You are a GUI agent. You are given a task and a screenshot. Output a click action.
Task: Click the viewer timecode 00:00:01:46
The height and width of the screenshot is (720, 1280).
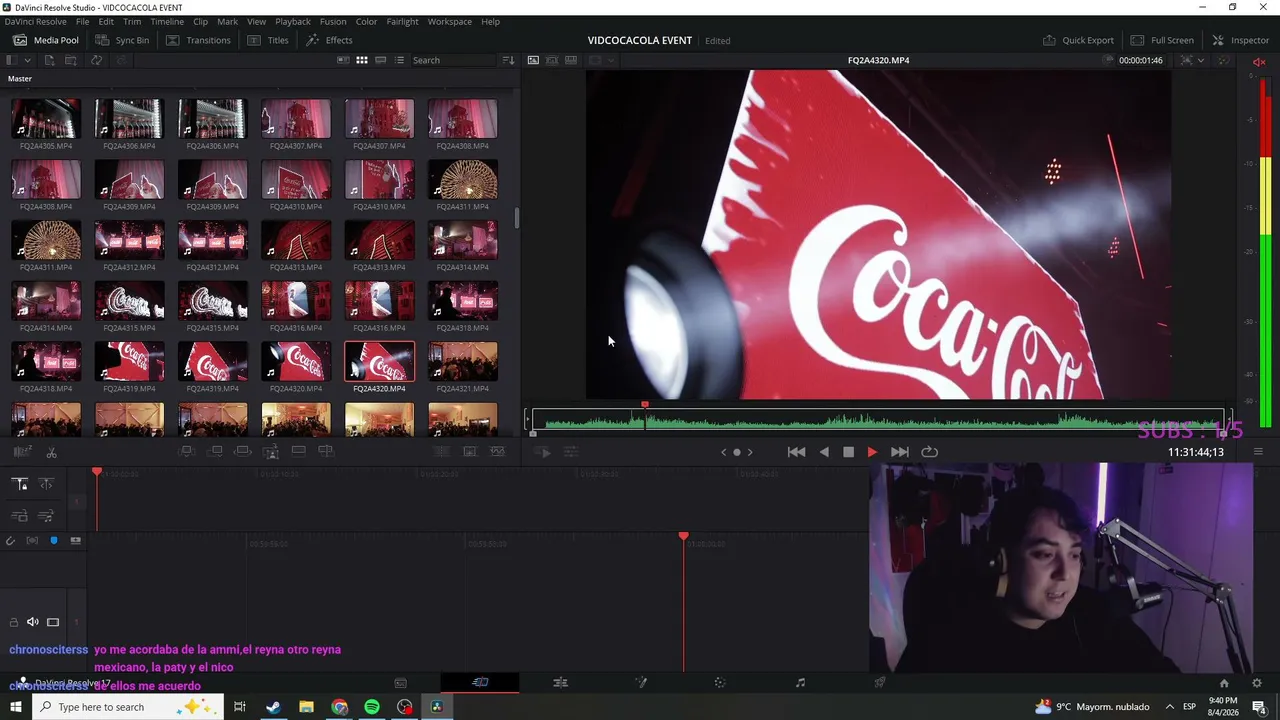point(1140,61)
